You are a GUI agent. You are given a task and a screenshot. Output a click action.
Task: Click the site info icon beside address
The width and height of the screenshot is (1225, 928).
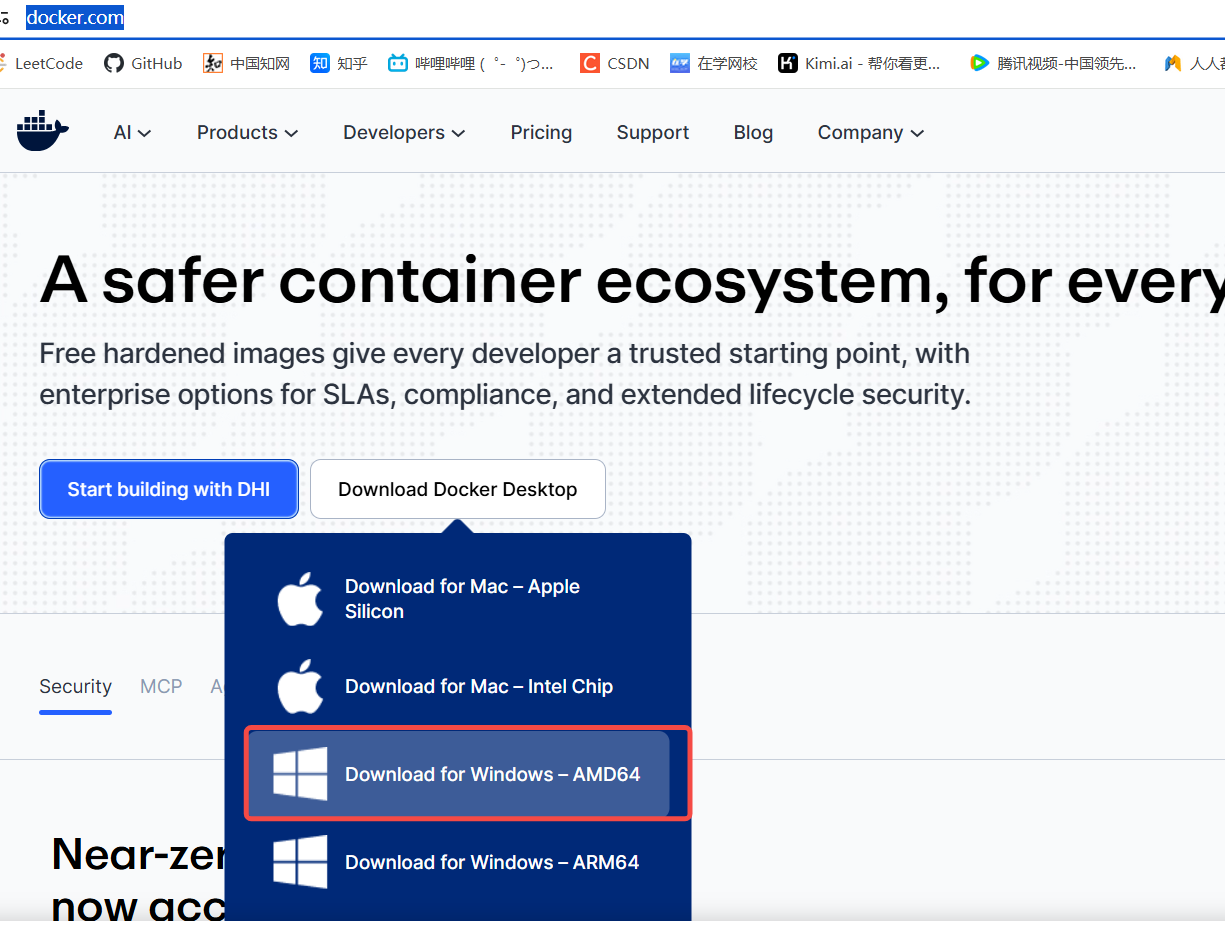(5, 18)
